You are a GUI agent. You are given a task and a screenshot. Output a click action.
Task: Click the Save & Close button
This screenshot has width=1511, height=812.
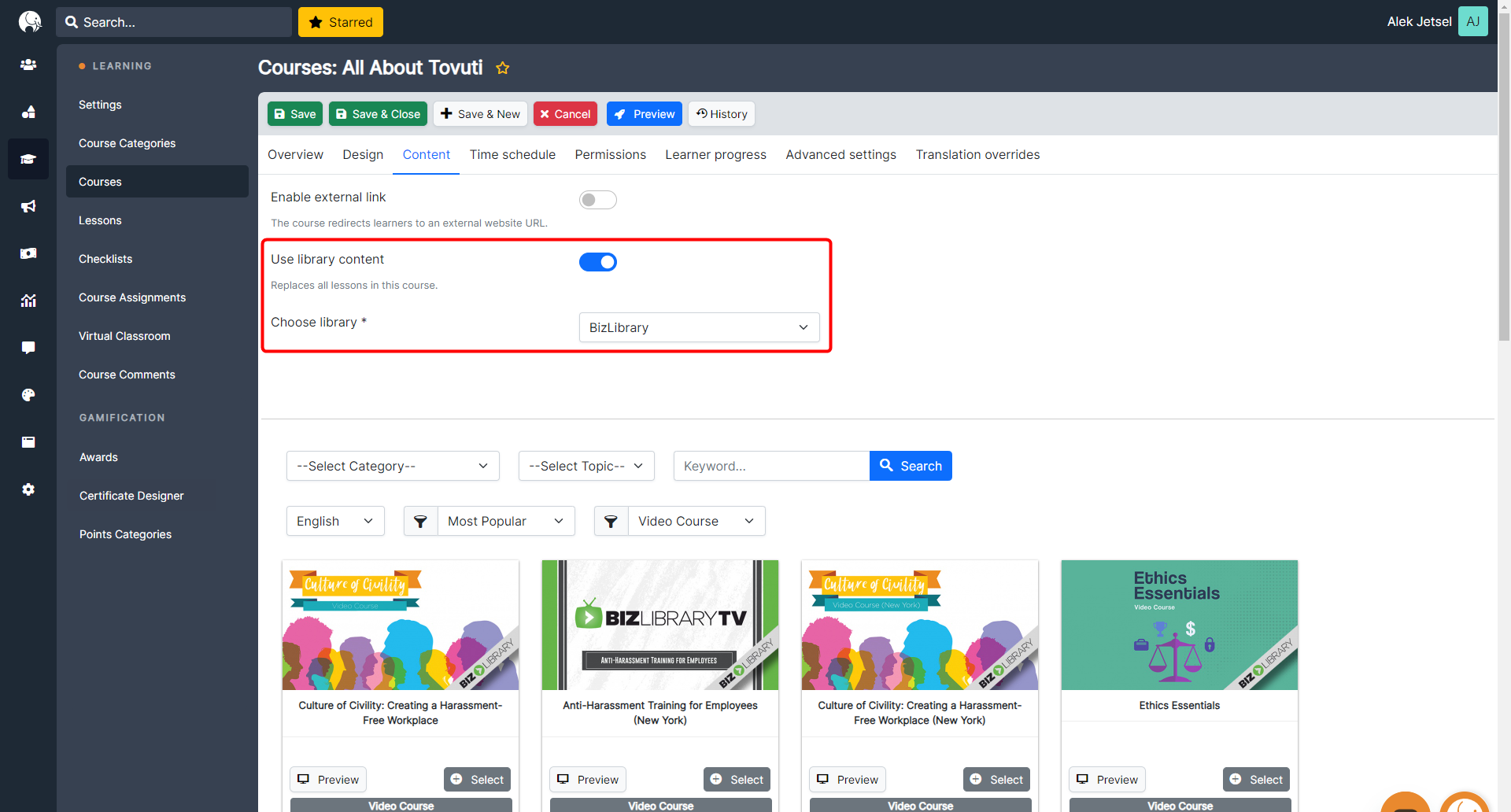tap(378, 114)
